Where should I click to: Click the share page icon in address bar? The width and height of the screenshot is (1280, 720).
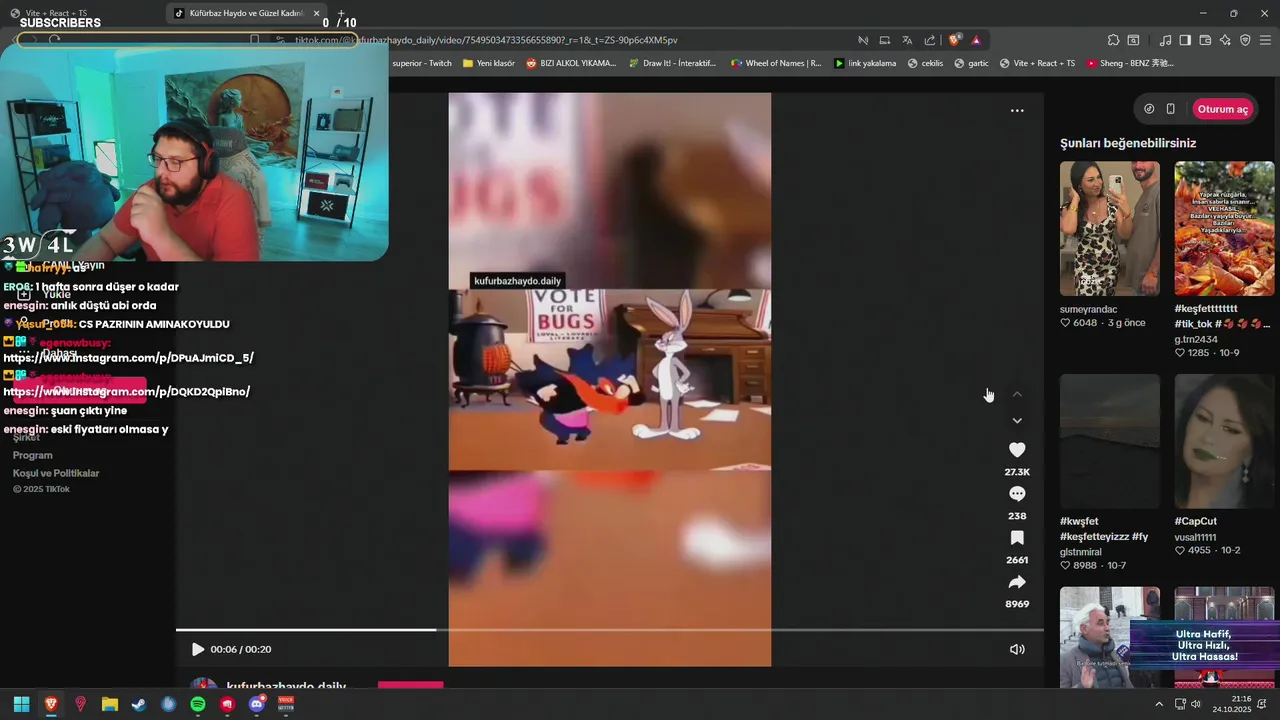pos(930,40)
